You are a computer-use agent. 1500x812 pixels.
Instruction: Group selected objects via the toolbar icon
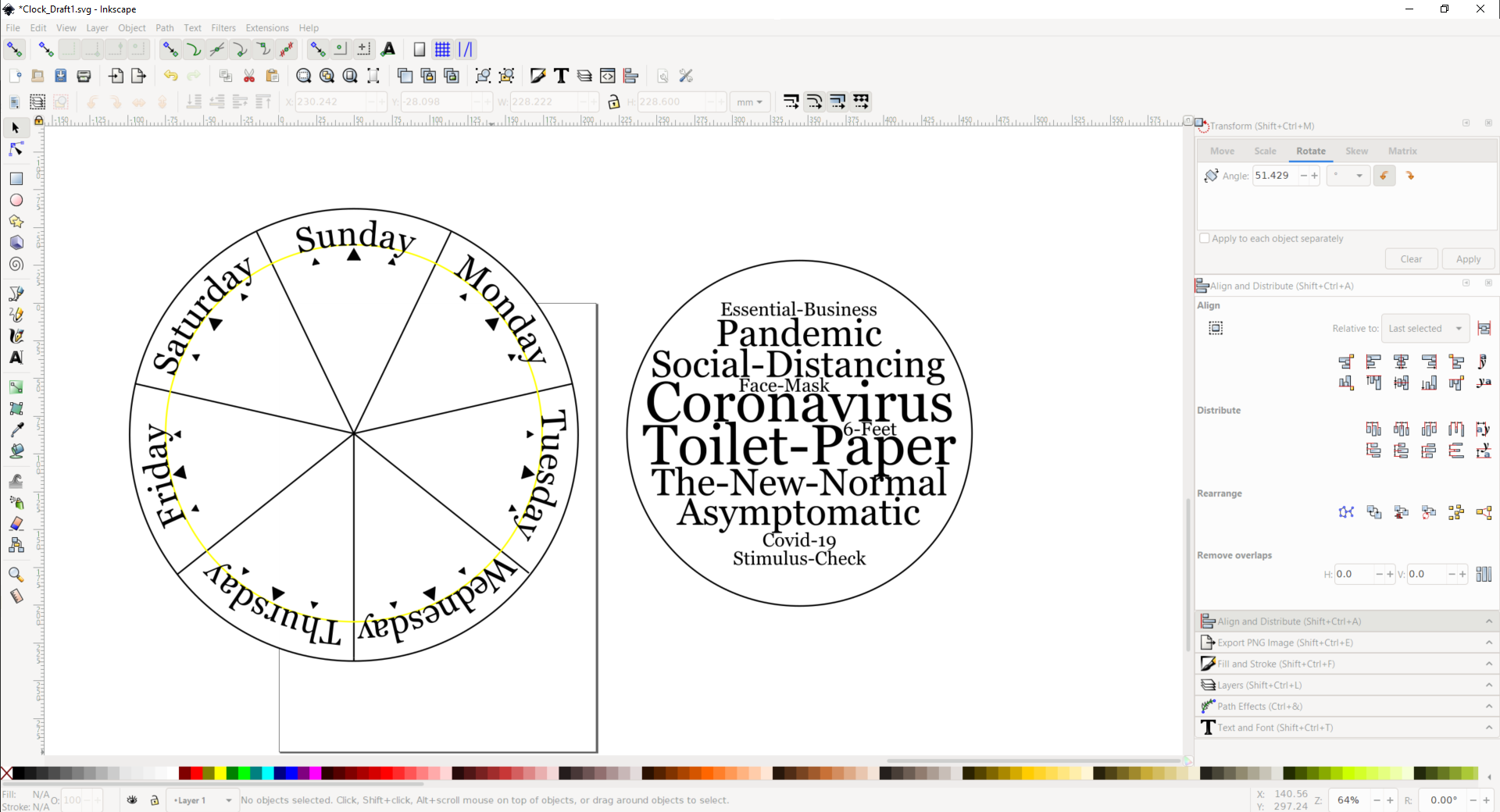click(x=484, y=76)
